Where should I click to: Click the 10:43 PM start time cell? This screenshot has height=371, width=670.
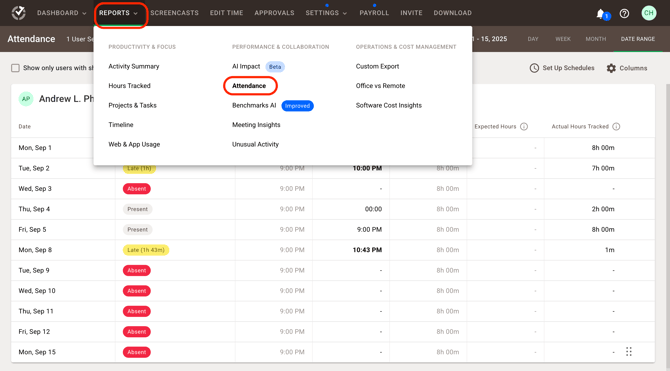tap(367, 250)
